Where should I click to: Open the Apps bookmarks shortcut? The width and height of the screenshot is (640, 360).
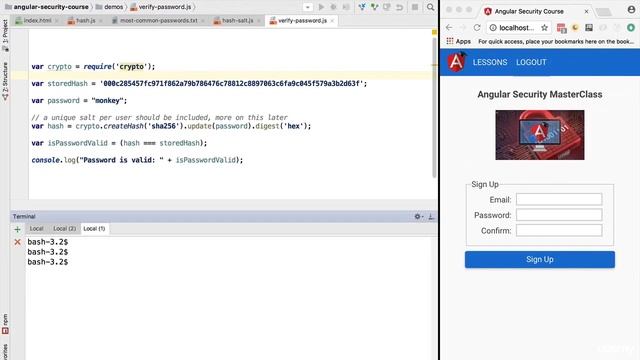pos(458,41)
